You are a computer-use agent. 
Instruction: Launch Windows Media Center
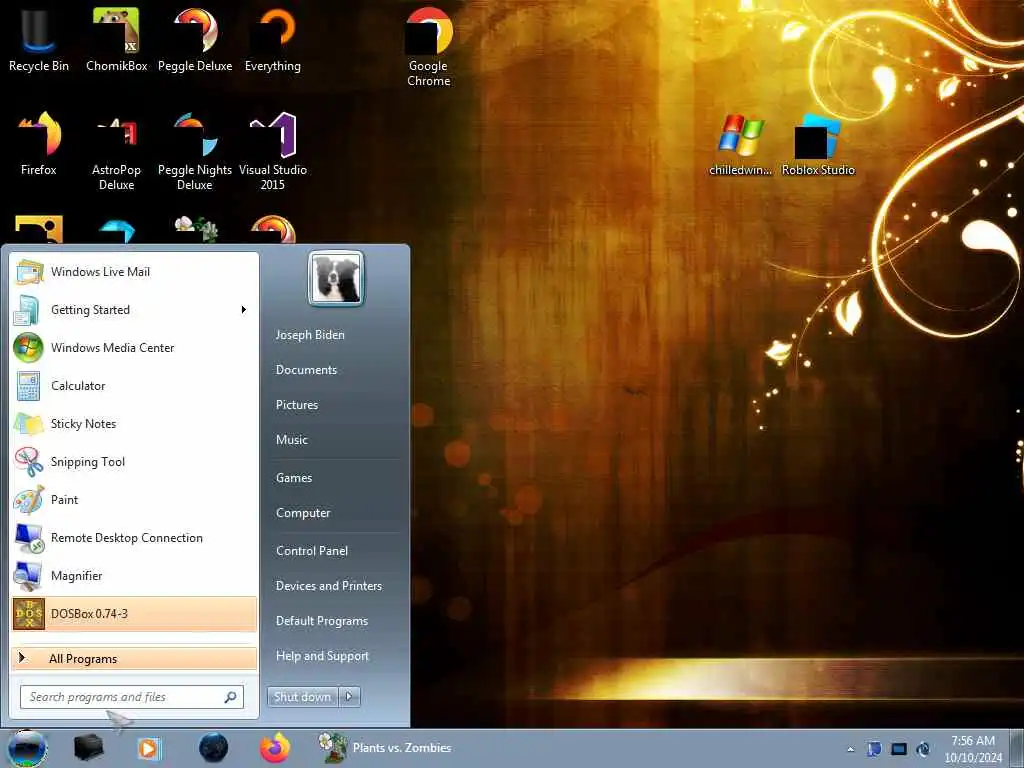pos(134,347)
